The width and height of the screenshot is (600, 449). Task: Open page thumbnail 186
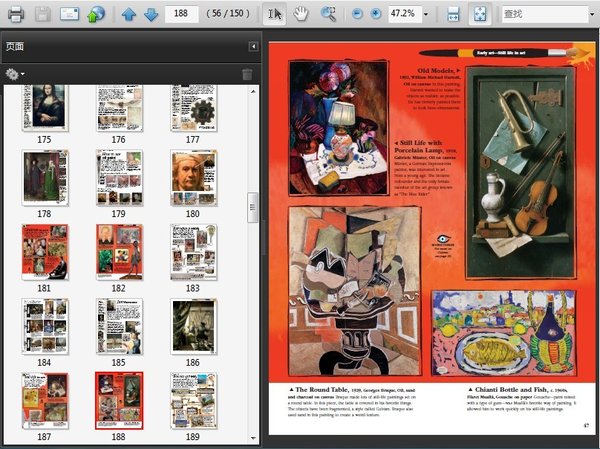[194, 327]
